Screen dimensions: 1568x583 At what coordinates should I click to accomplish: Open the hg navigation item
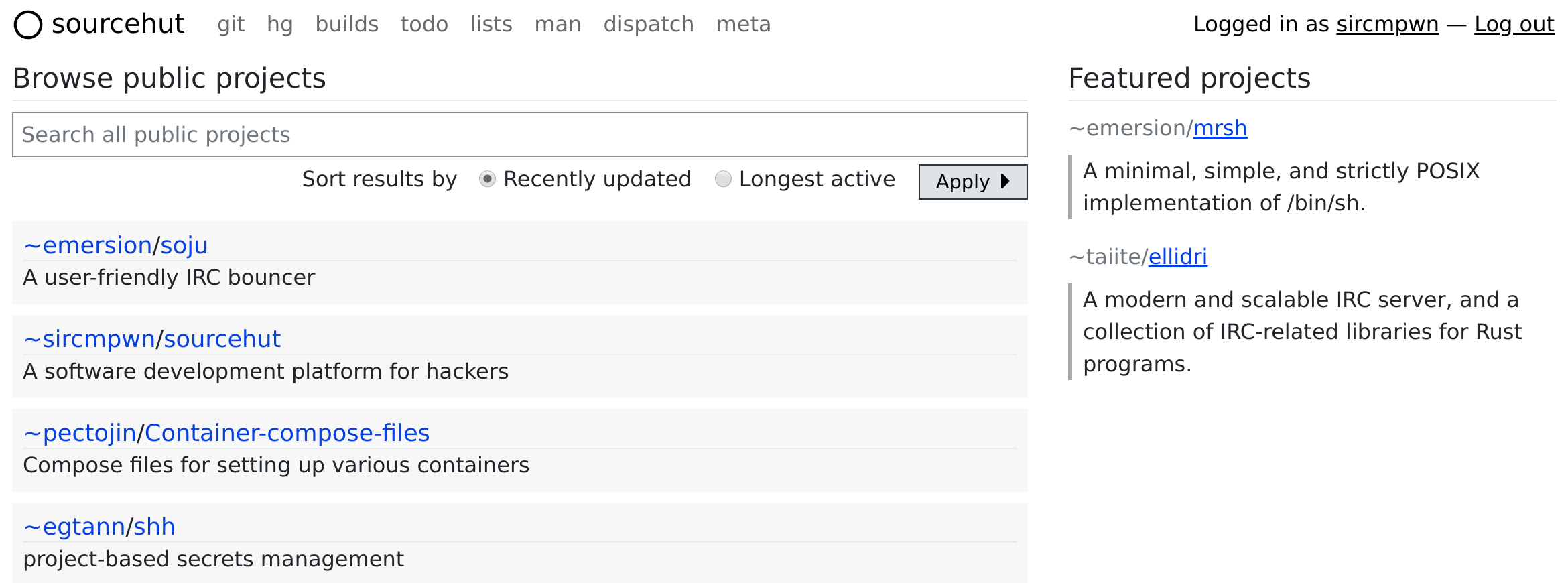tap(280, 25)
